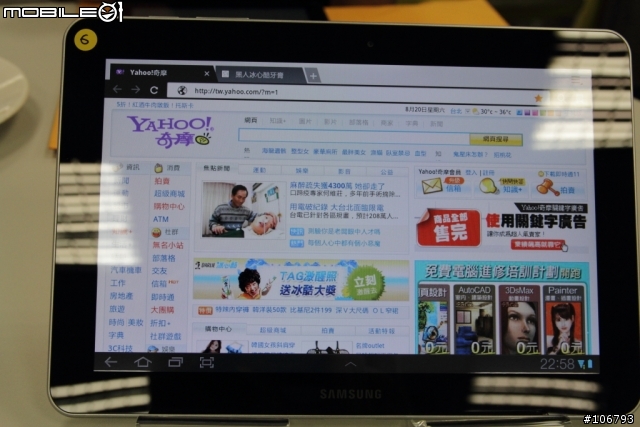Click the 超級商城 link in sidebar
This screenshot has height=427, width=640.
tap(169, 193)
